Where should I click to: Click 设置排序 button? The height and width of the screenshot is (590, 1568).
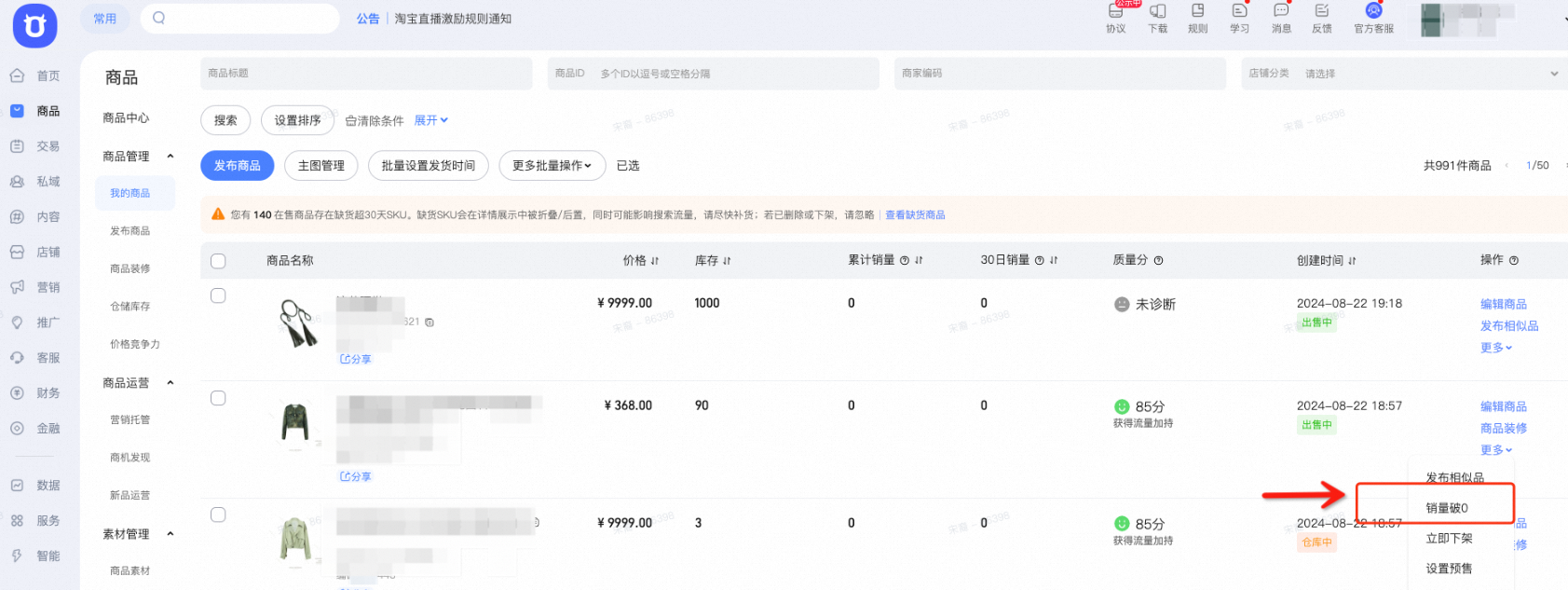297,120
